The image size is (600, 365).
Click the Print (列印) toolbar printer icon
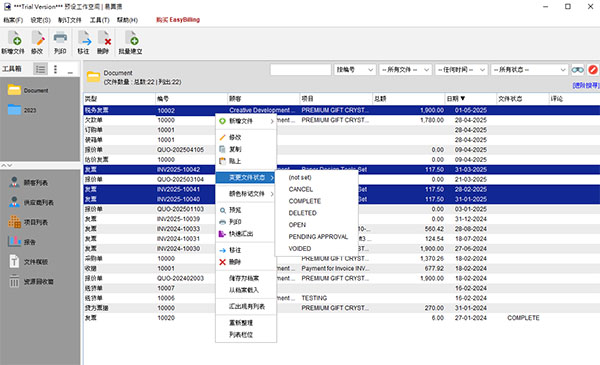click(60, 42)
